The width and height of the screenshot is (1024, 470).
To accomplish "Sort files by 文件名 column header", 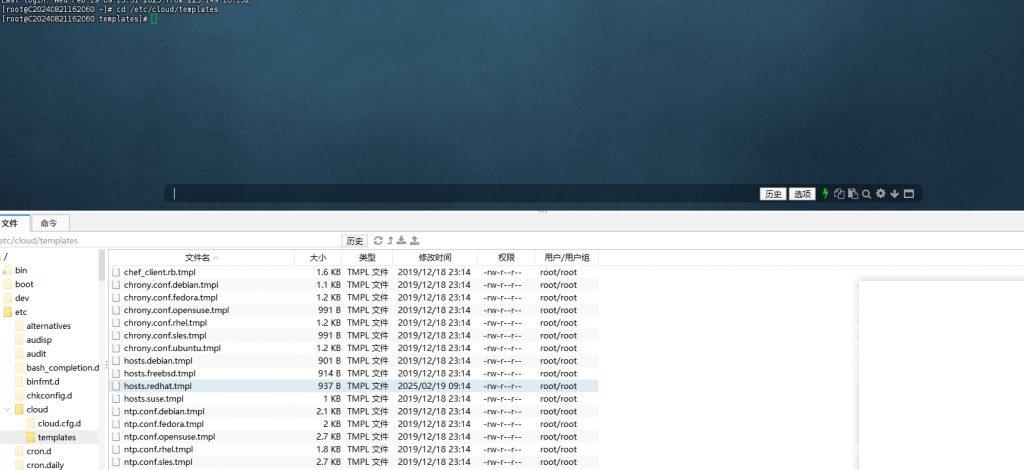I will [x=201, y=258].
